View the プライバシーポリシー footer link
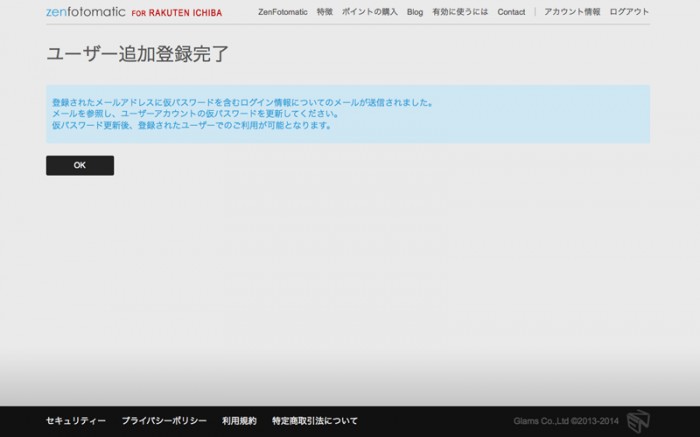This screenshot has height=437, width=700. click(x=164, y=421)
